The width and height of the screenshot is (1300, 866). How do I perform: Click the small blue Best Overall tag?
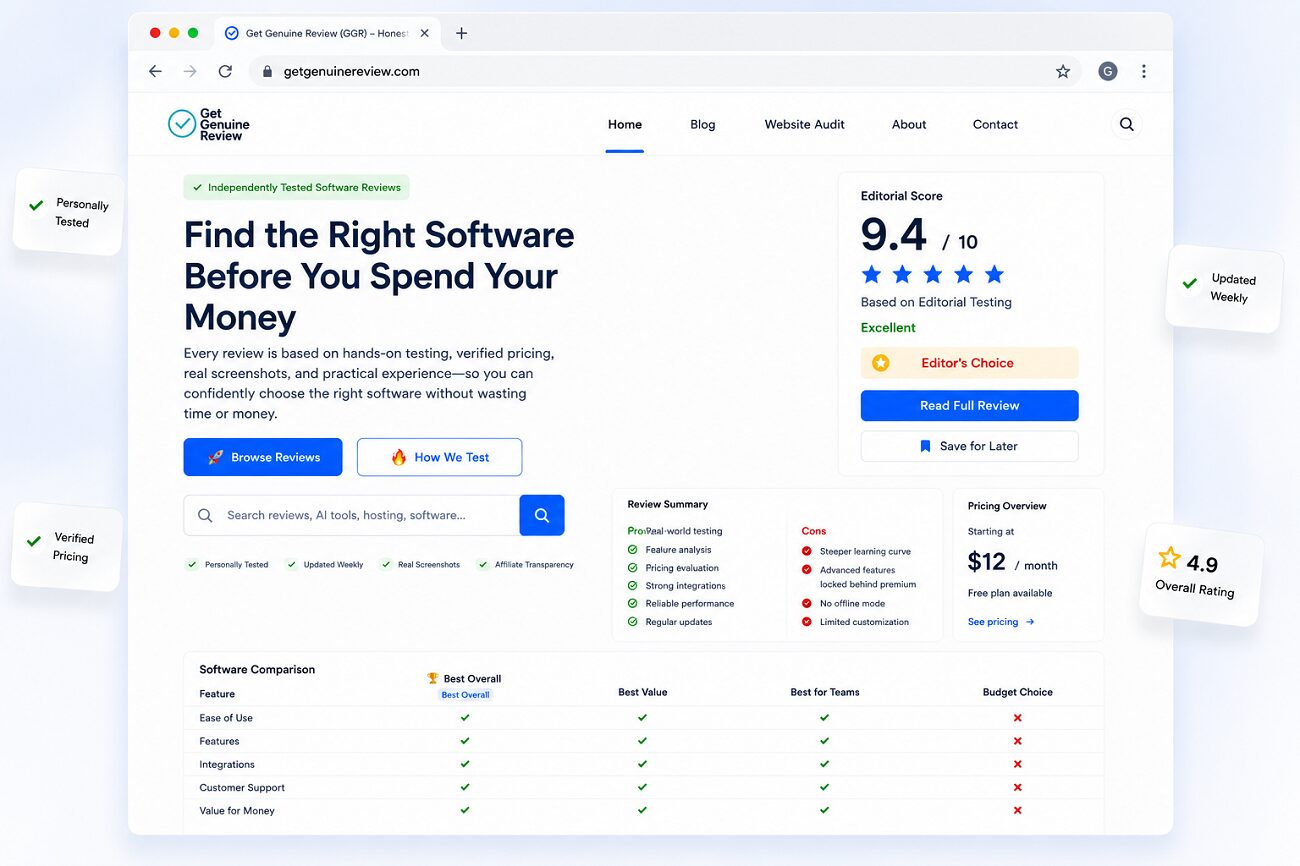tap(466, 695)
